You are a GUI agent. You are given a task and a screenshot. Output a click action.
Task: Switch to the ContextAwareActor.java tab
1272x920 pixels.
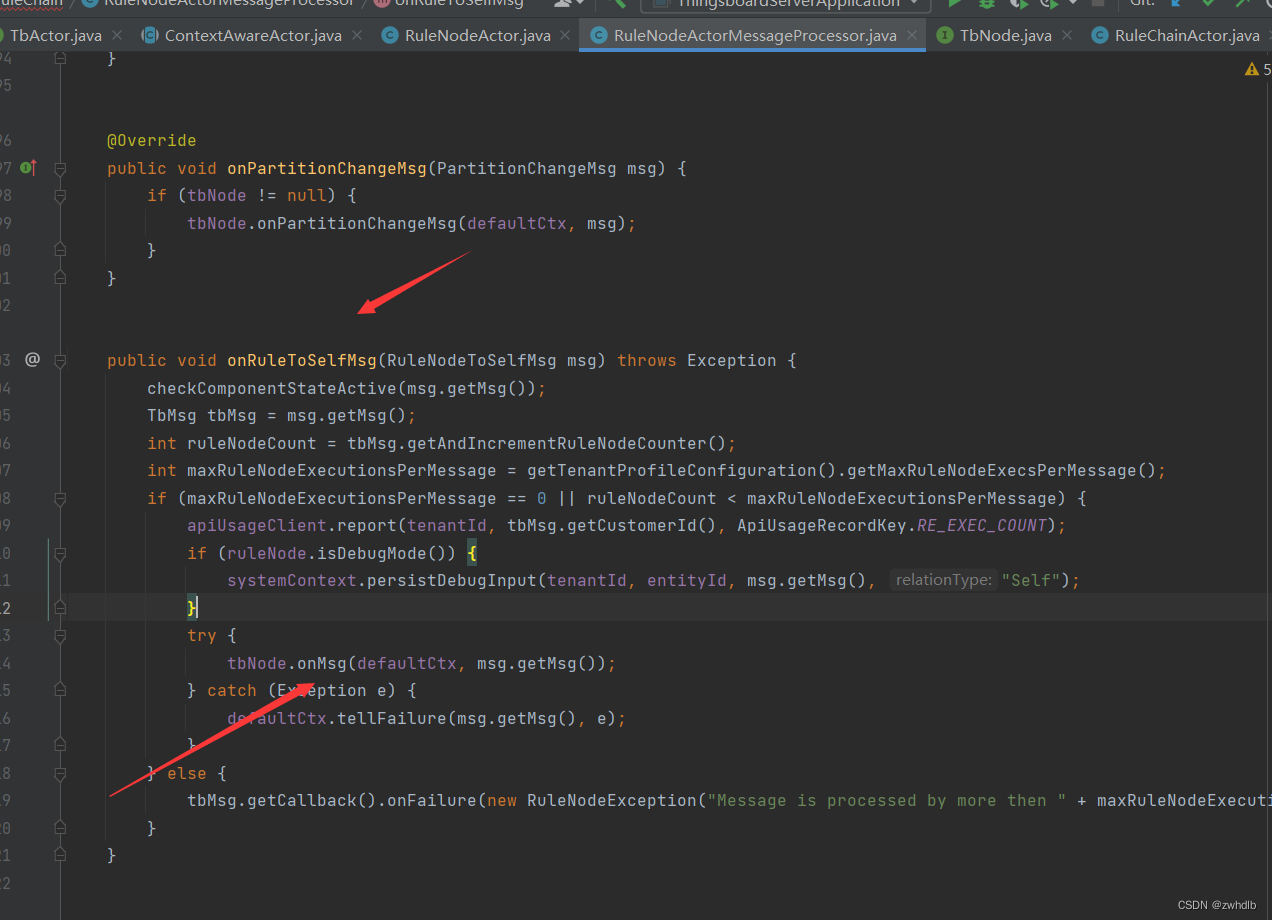tap(253, 35)
